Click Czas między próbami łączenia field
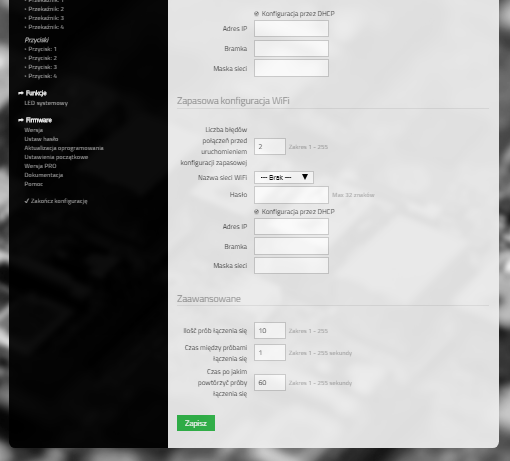Viewport: 510px width, 461px height. click(270, 353)
